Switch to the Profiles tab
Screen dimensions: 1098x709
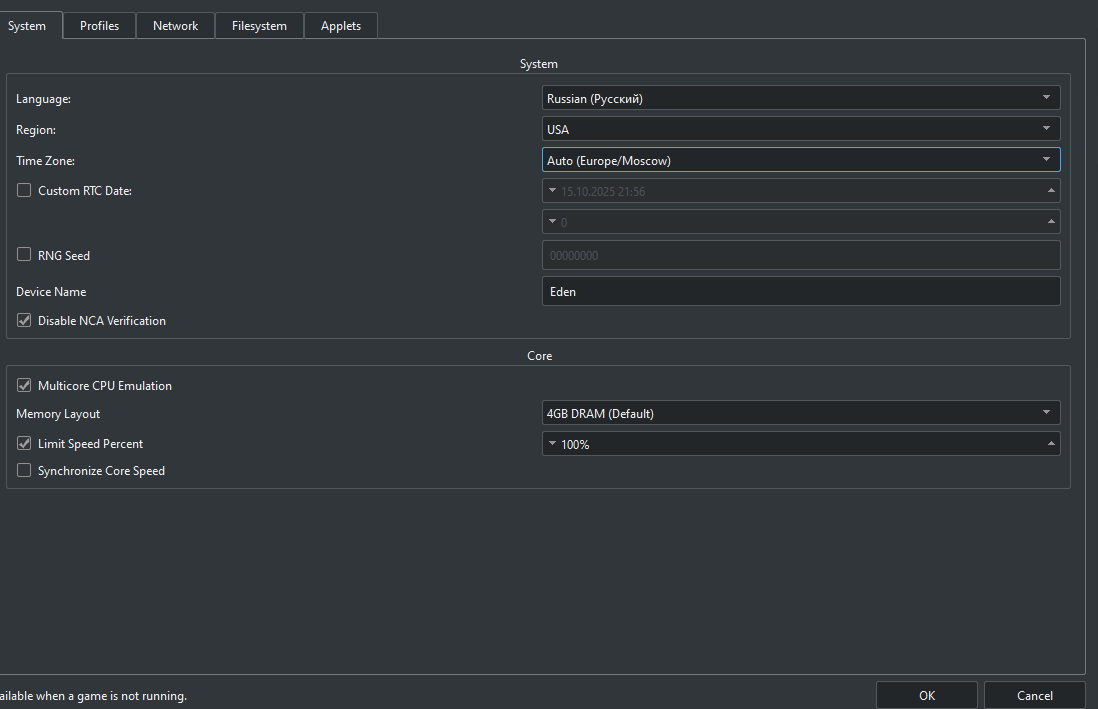[99, 26]
